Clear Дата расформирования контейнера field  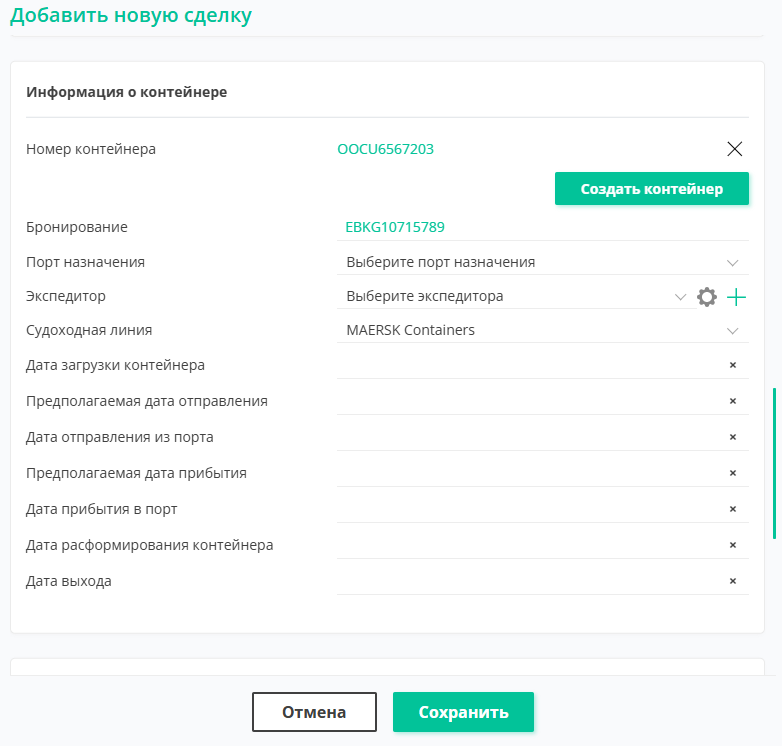coord(733,545)
